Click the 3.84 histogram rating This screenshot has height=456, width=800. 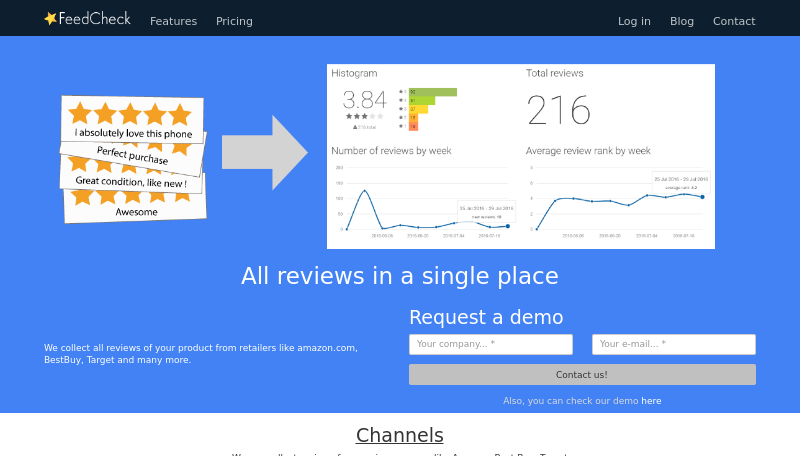point(364,100)
